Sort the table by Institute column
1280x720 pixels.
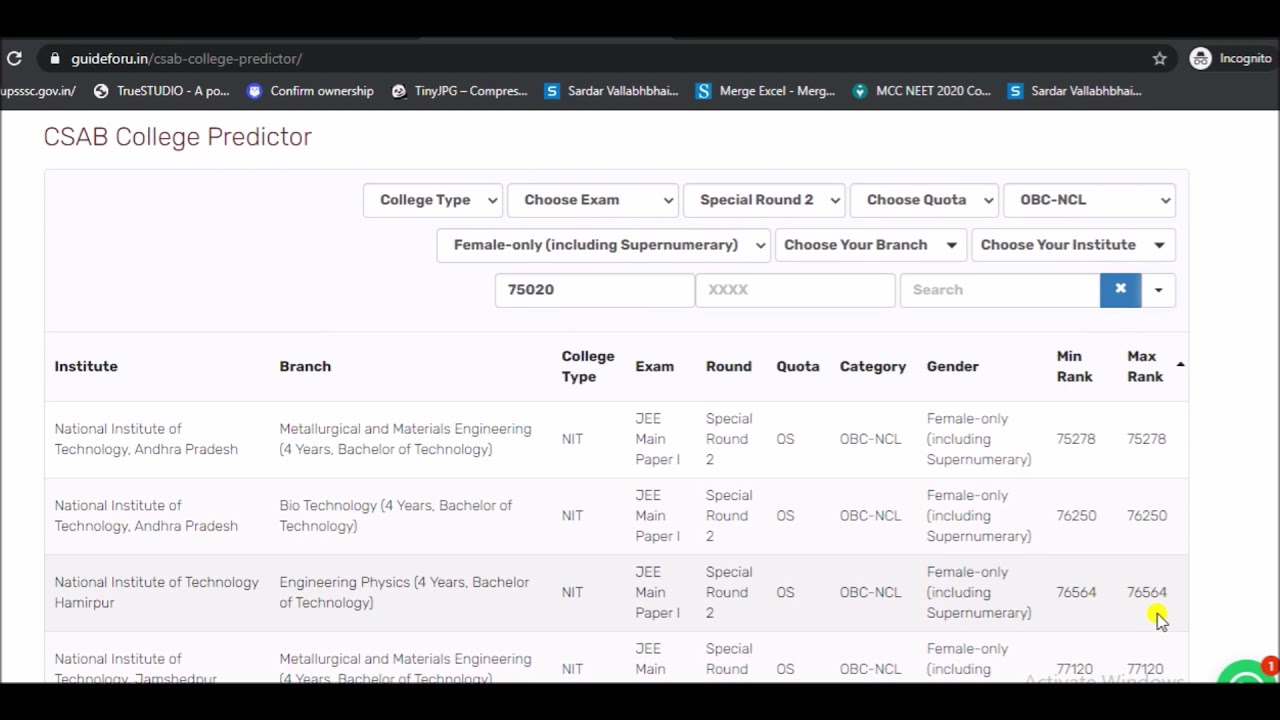point(86,367)
